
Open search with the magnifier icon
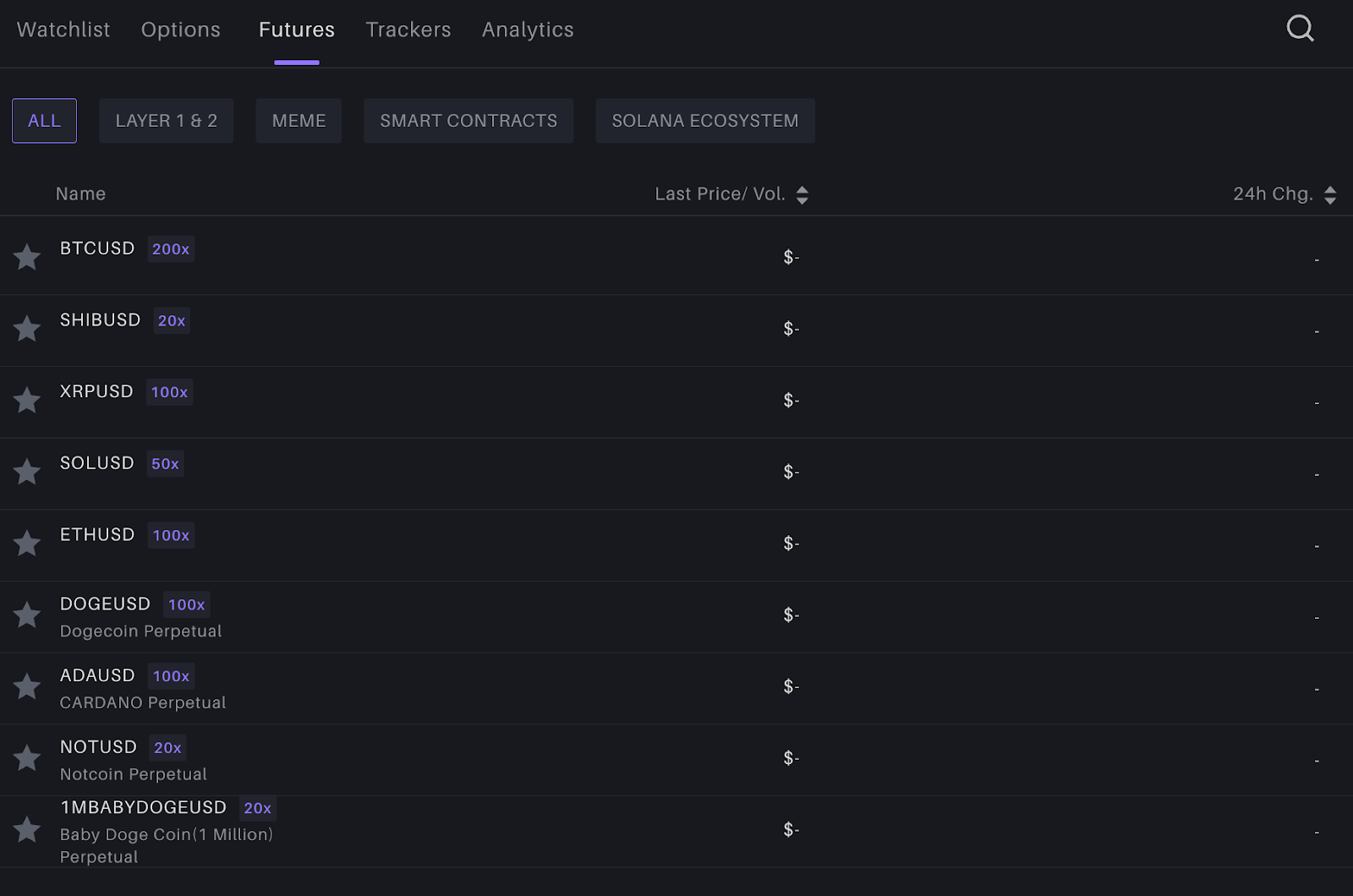(x=1300, y=29)
